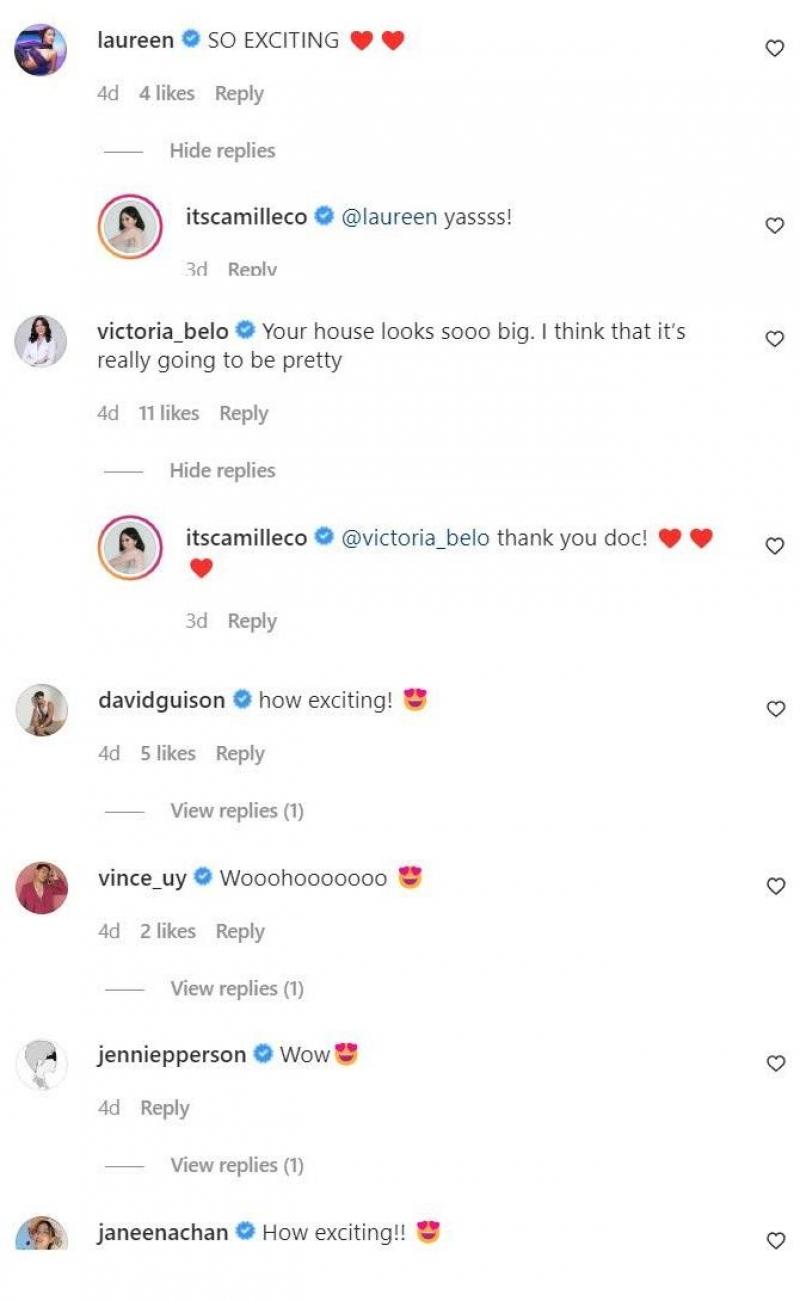
Task: Tap heart on janeenachan's comment
Action: click(x=774, y=1241)
